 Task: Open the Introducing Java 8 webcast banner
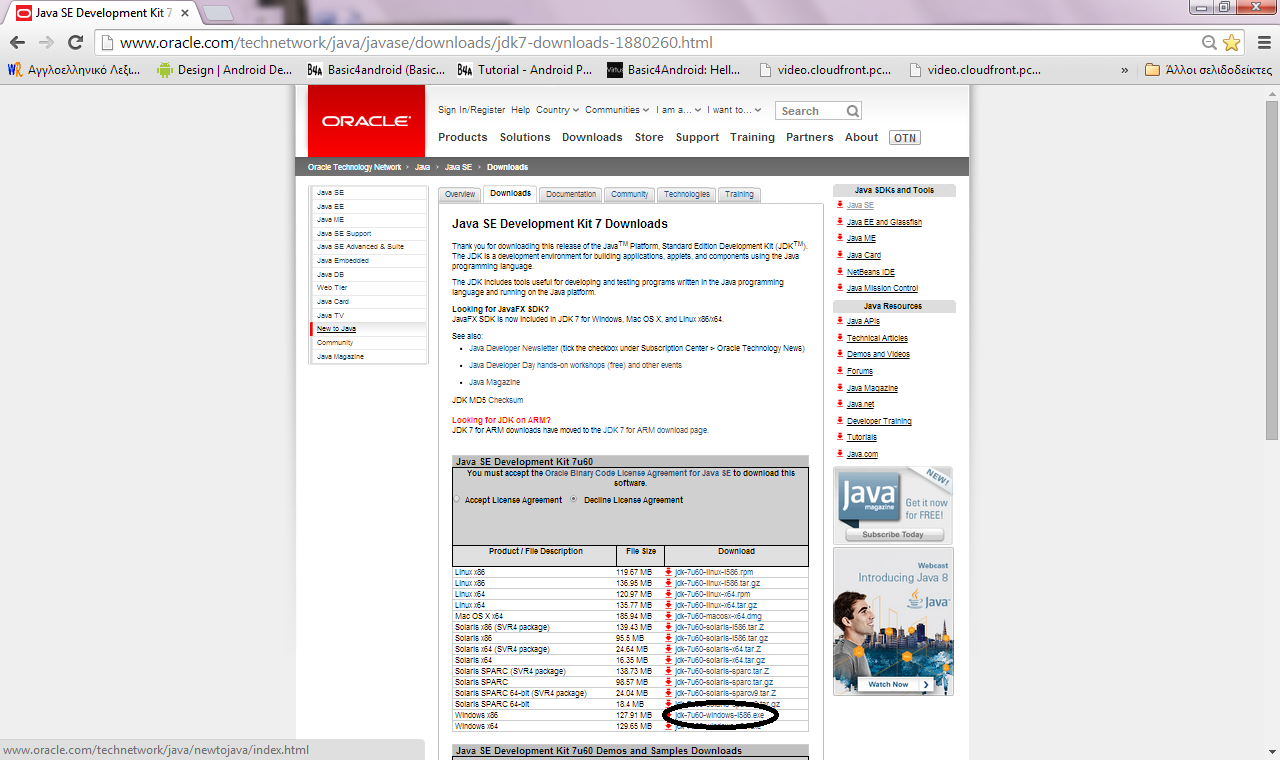893,621
